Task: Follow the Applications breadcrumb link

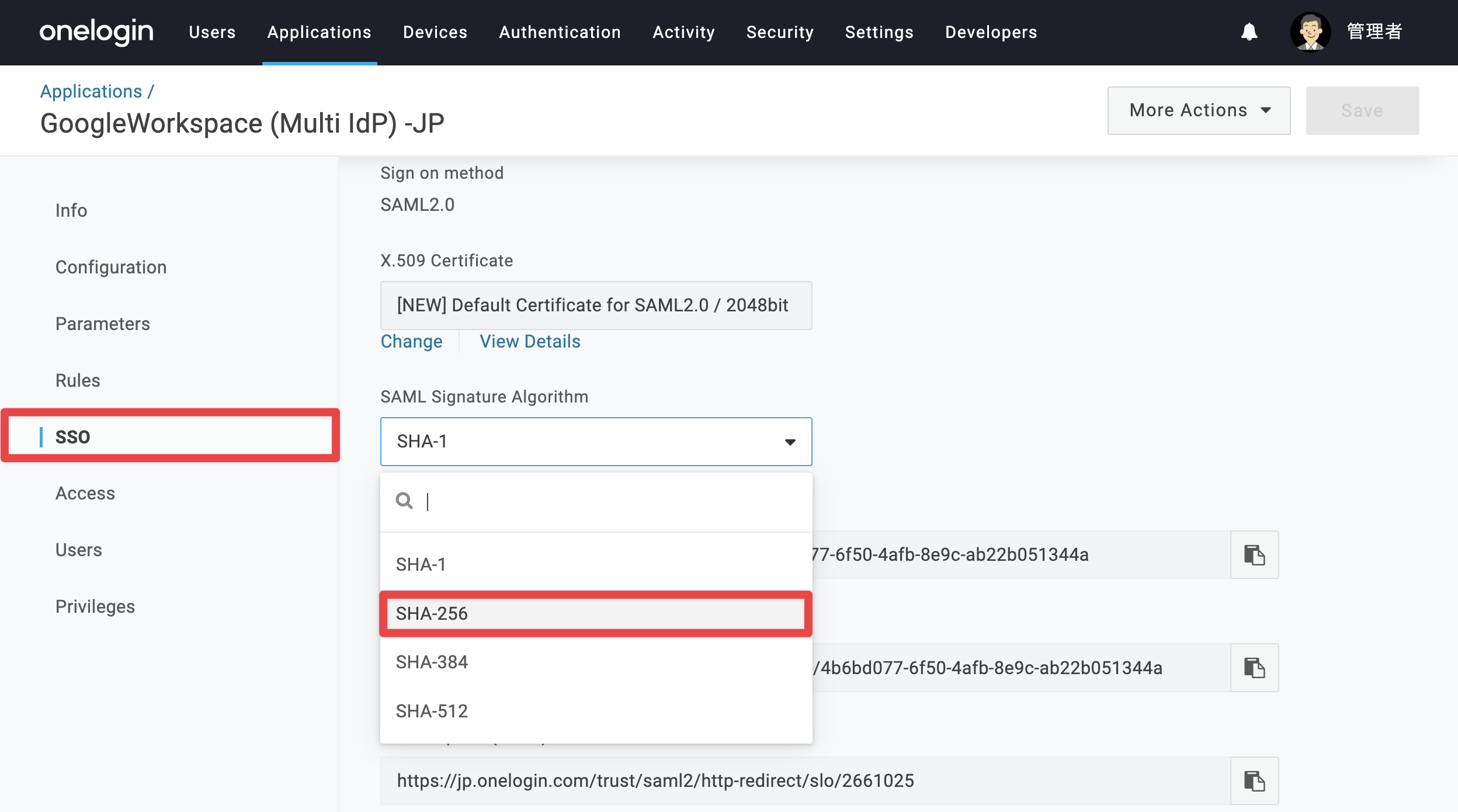Action: pos(91,91)
